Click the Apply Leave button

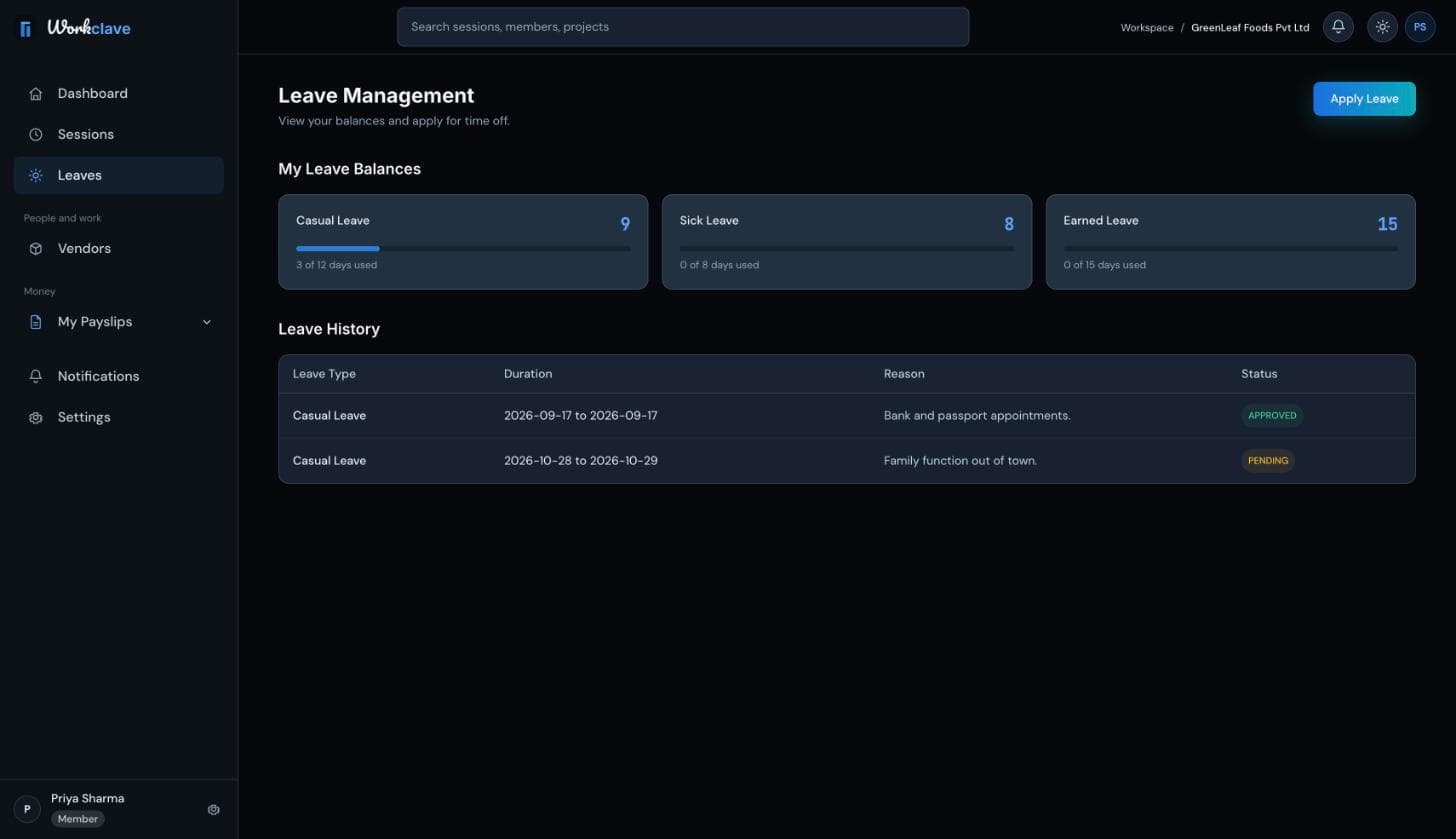tap(1364, 99)
